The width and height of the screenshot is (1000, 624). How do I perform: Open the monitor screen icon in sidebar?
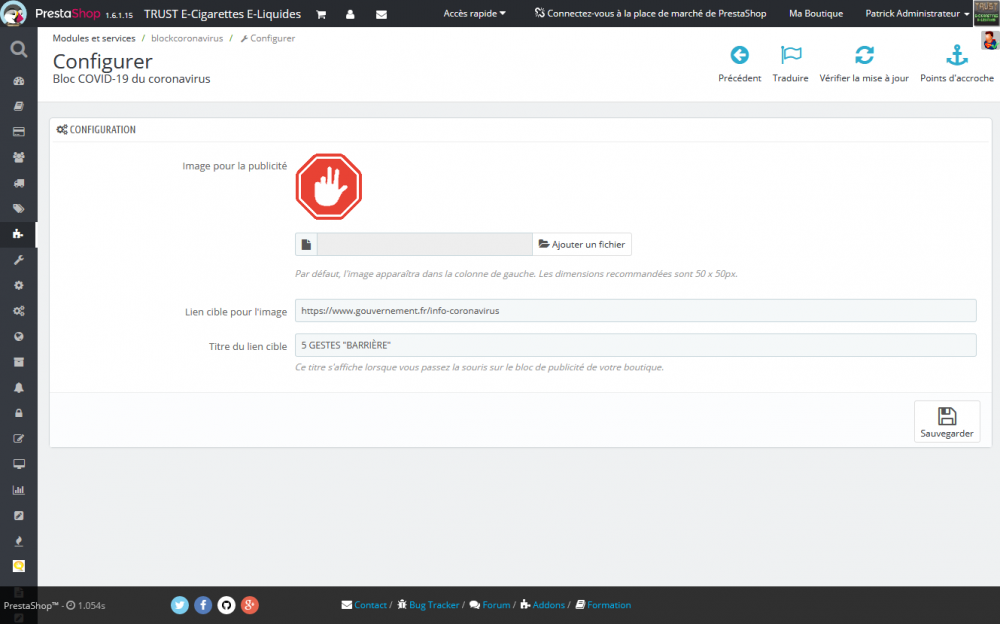coord(18,464)
